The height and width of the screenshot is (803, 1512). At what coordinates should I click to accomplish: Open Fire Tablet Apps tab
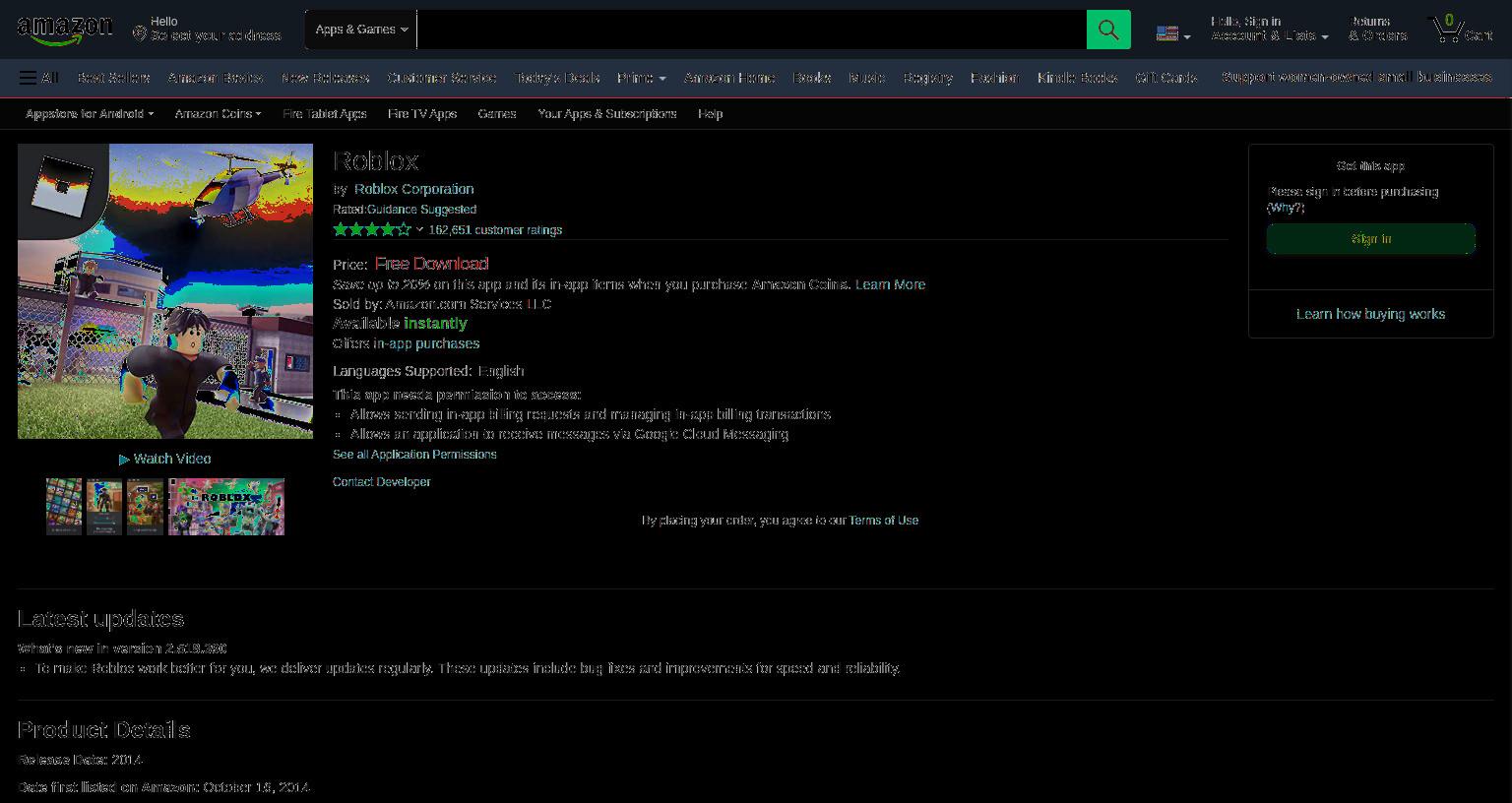(x=325, y=114)
